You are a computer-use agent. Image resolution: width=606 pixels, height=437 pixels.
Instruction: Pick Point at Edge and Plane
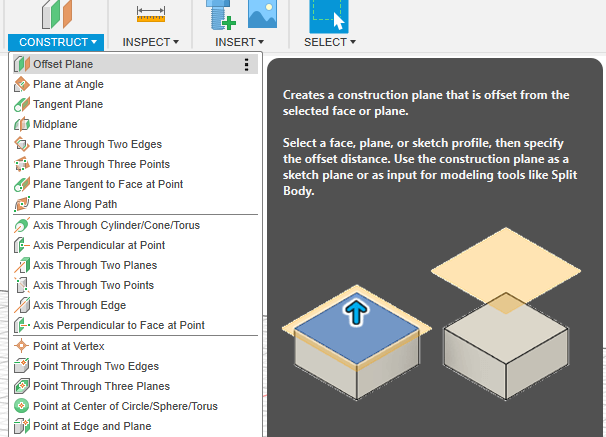(x=135, y=426)
